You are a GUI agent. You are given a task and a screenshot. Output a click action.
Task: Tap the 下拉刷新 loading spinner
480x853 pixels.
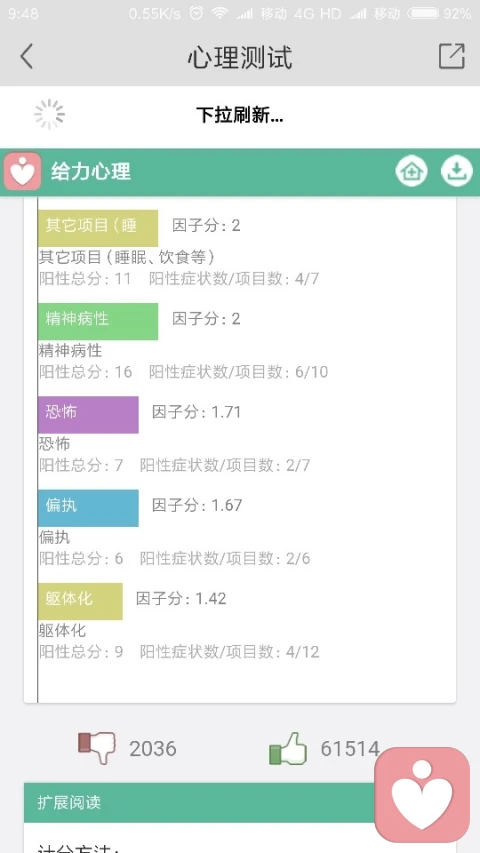point(50,114)
